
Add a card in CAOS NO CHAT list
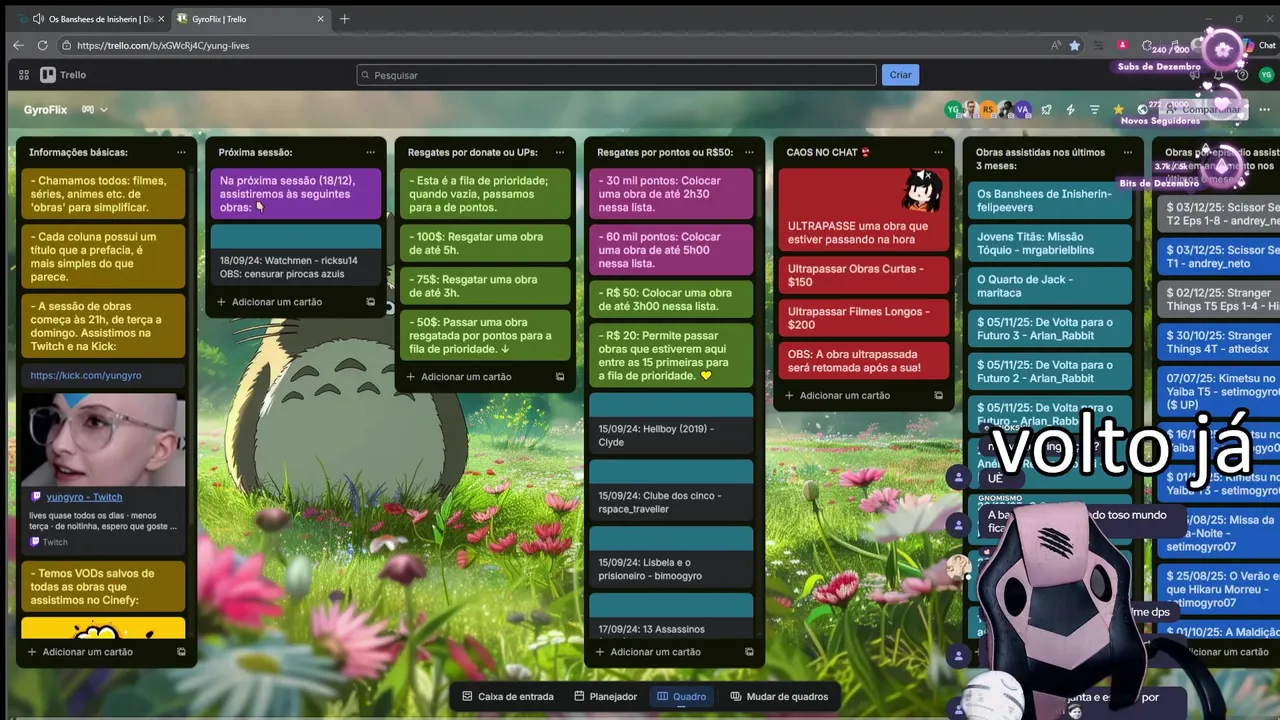pyautogui.click(x=845, y=395)
